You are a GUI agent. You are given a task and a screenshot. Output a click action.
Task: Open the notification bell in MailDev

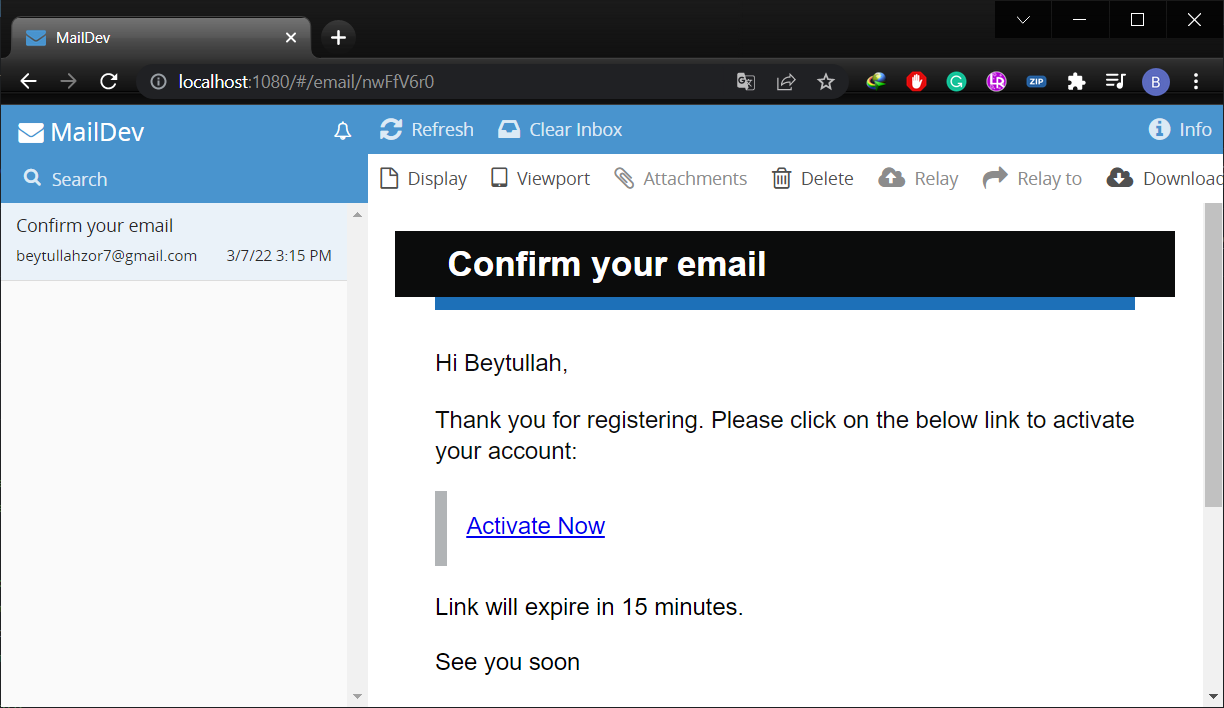342,130
